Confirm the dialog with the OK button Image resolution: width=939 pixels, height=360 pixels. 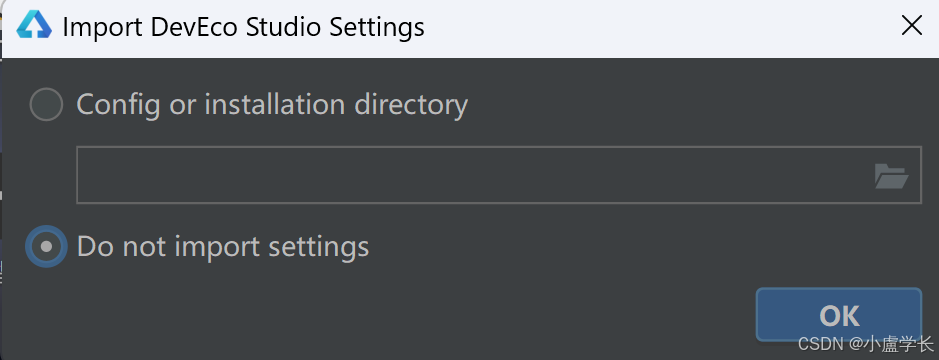[x=839, y=315]
